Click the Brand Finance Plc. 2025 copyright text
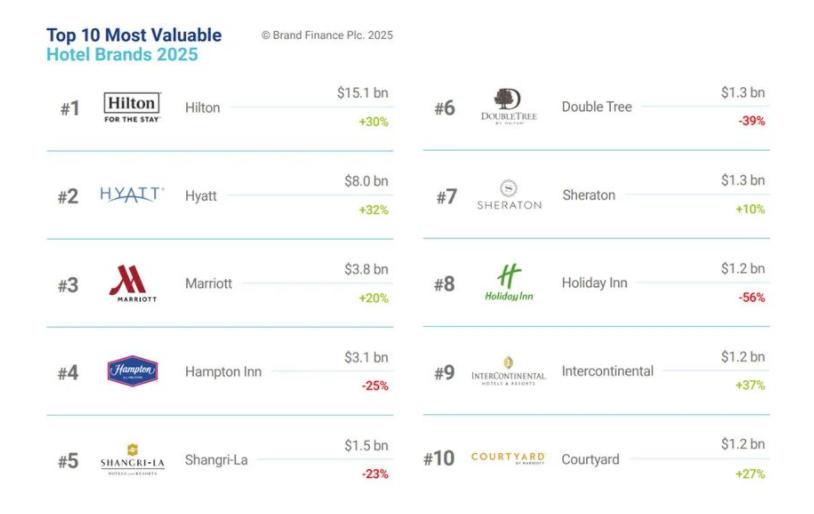 (327, 35)
